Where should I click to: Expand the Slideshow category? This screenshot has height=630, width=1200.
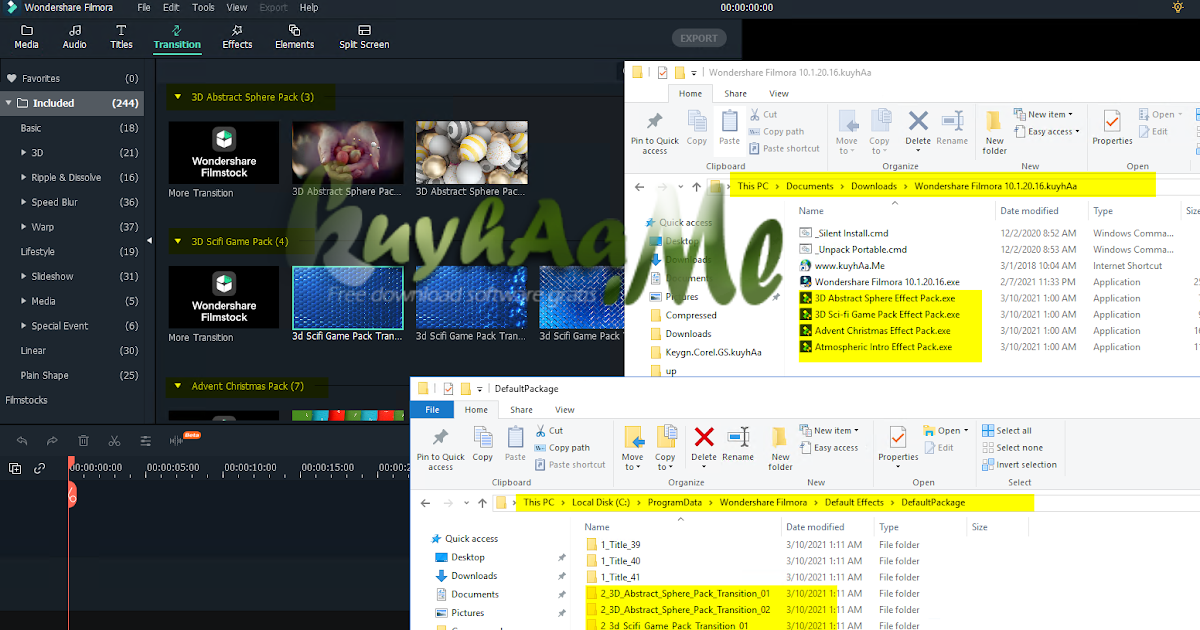(24, 276)
